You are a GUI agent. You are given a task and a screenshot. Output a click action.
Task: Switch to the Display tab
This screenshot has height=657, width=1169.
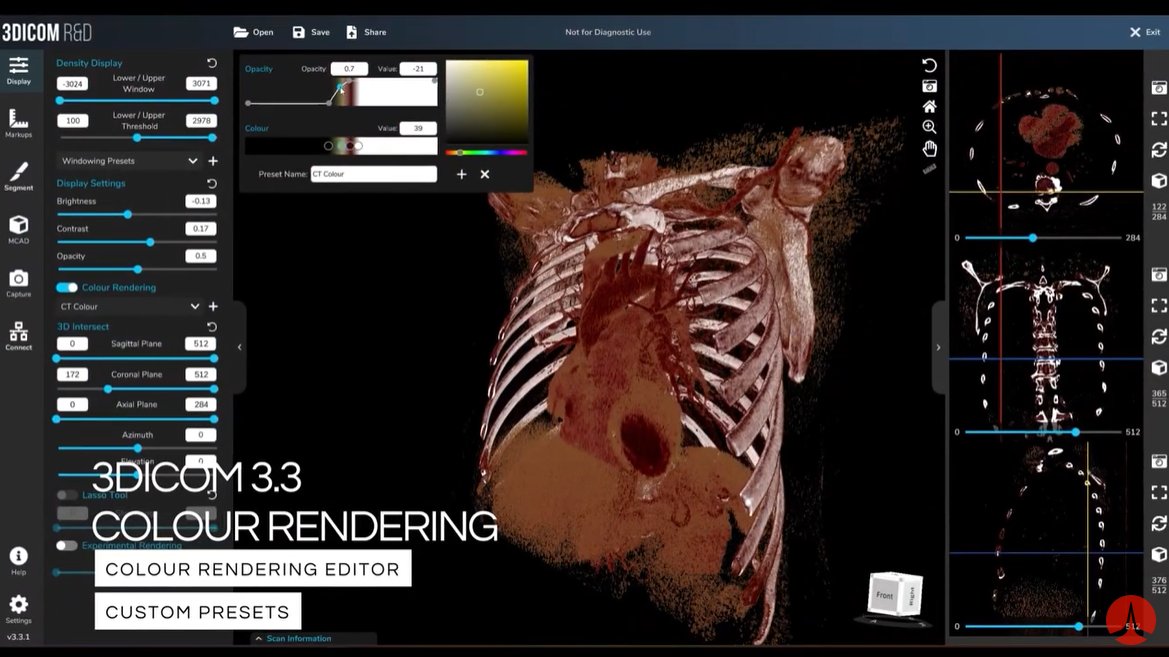coord(19,70)
